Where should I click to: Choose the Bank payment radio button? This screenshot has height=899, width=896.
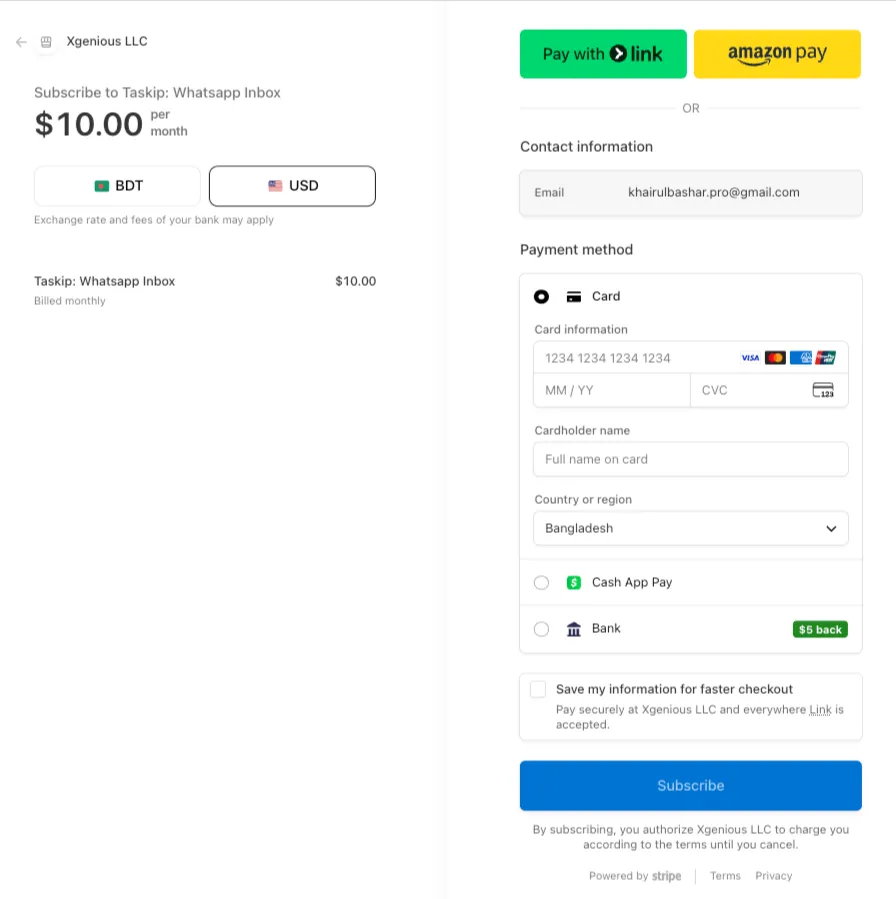(x=541, y=629)
